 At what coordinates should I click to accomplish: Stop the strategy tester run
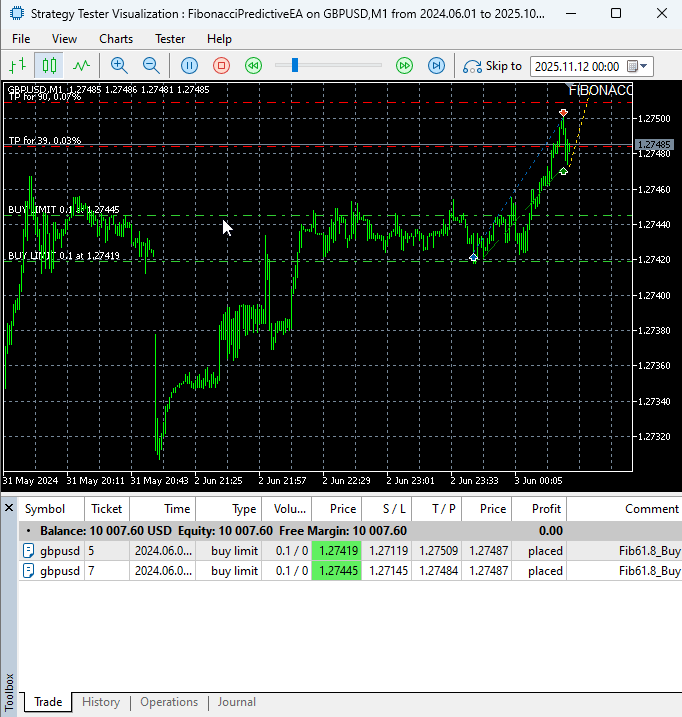(x=222, y=66)
